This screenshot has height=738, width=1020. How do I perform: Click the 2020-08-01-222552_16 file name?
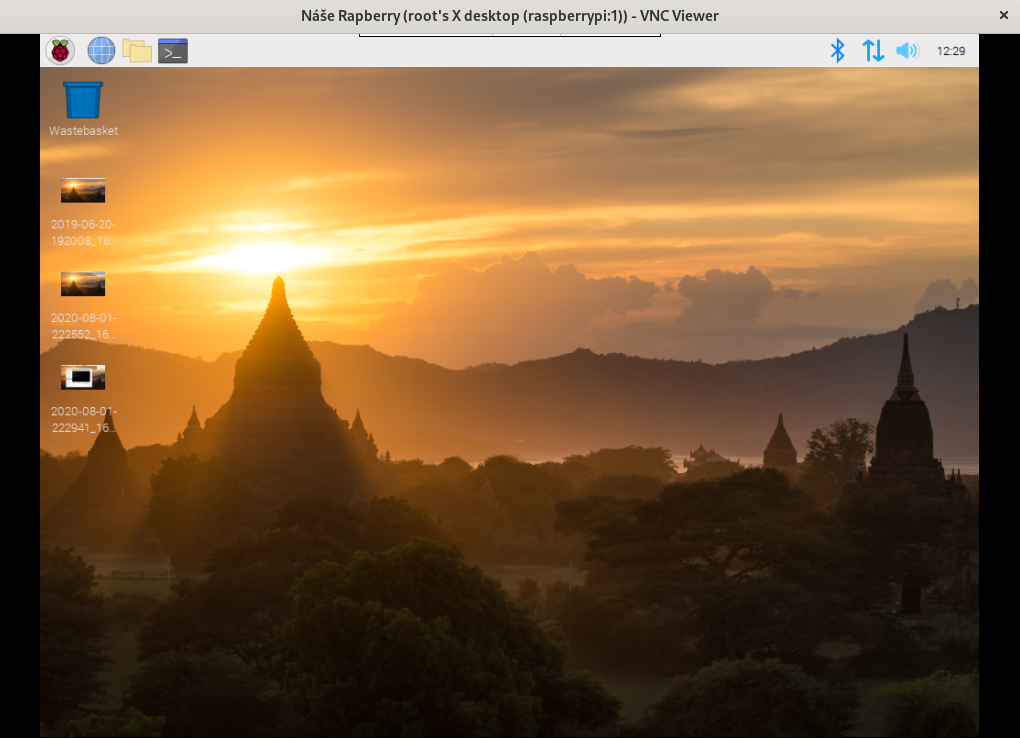click(x=83, y=326)
